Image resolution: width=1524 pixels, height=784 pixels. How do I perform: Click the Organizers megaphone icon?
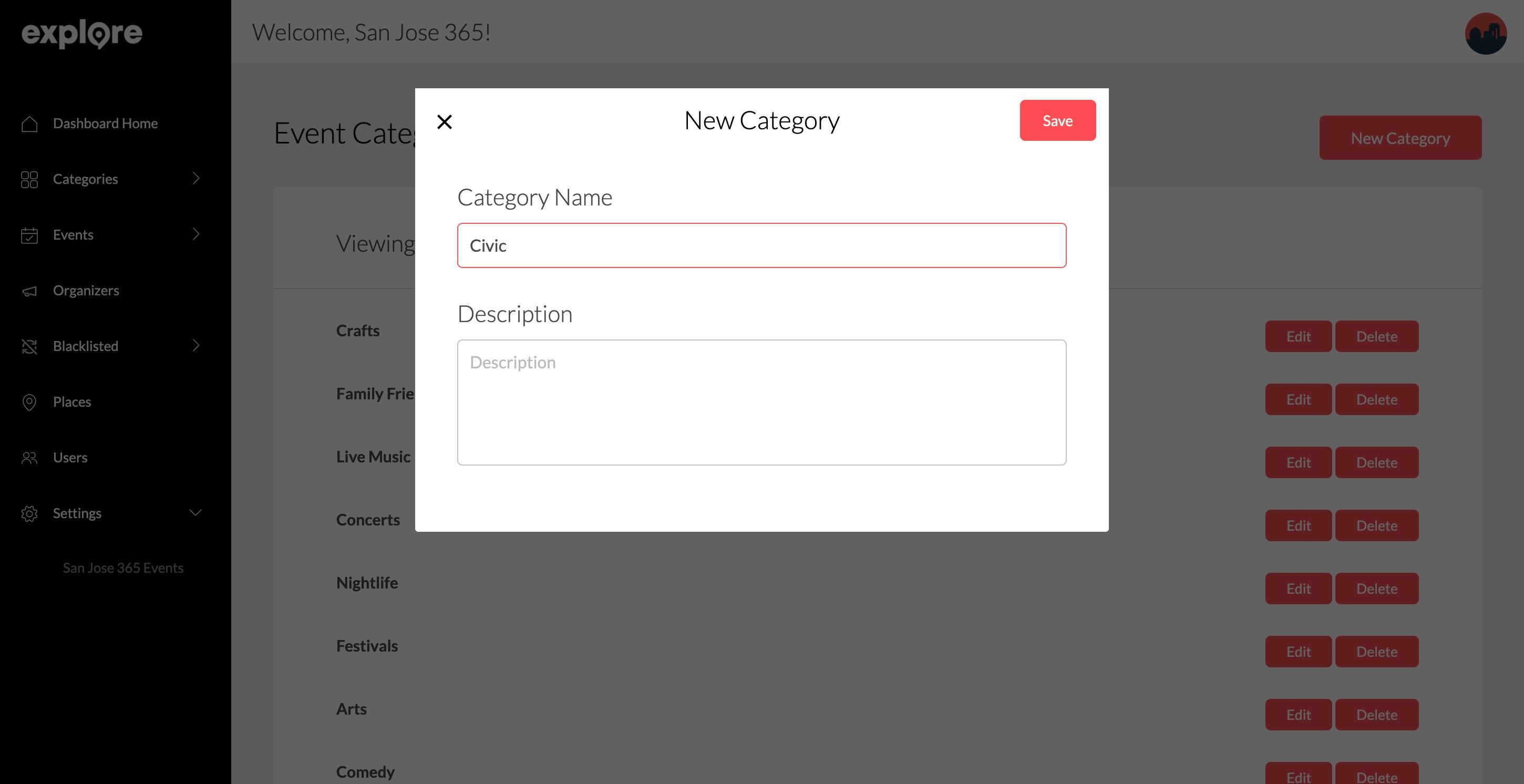(x=29, y=291)
